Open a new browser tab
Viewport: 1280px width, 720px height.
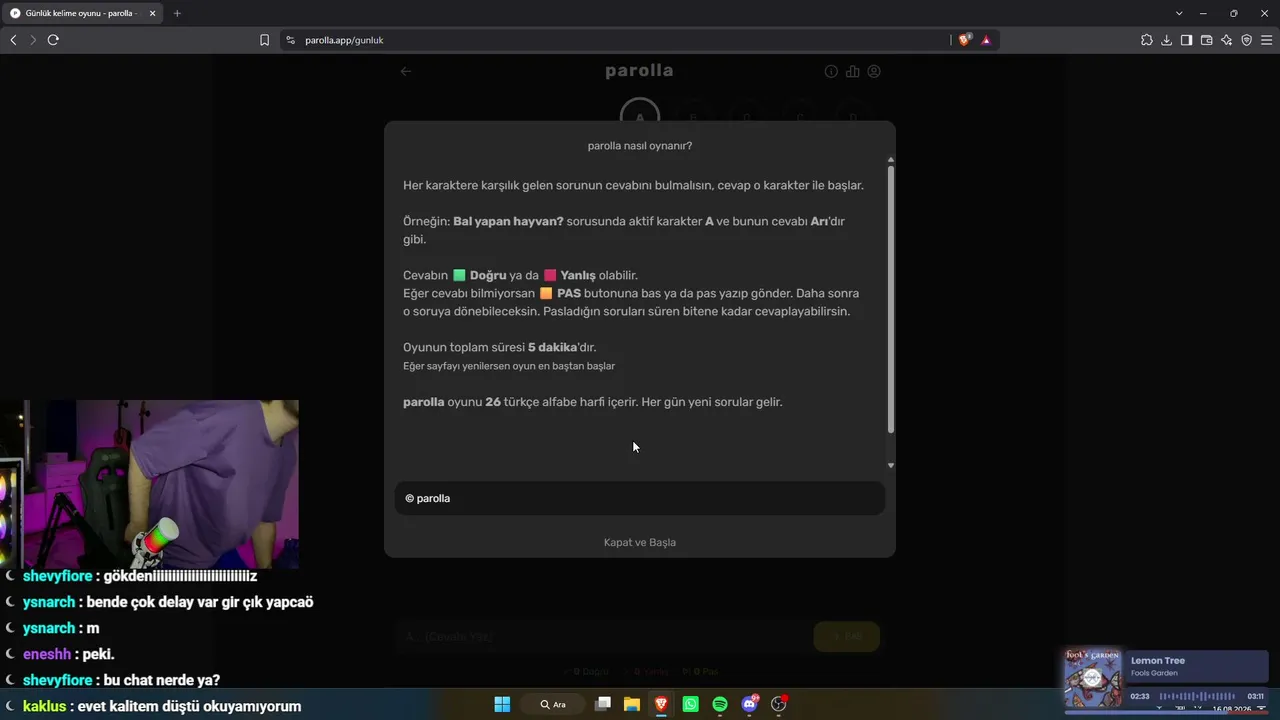pyautogui.click(x=177, y=13)
